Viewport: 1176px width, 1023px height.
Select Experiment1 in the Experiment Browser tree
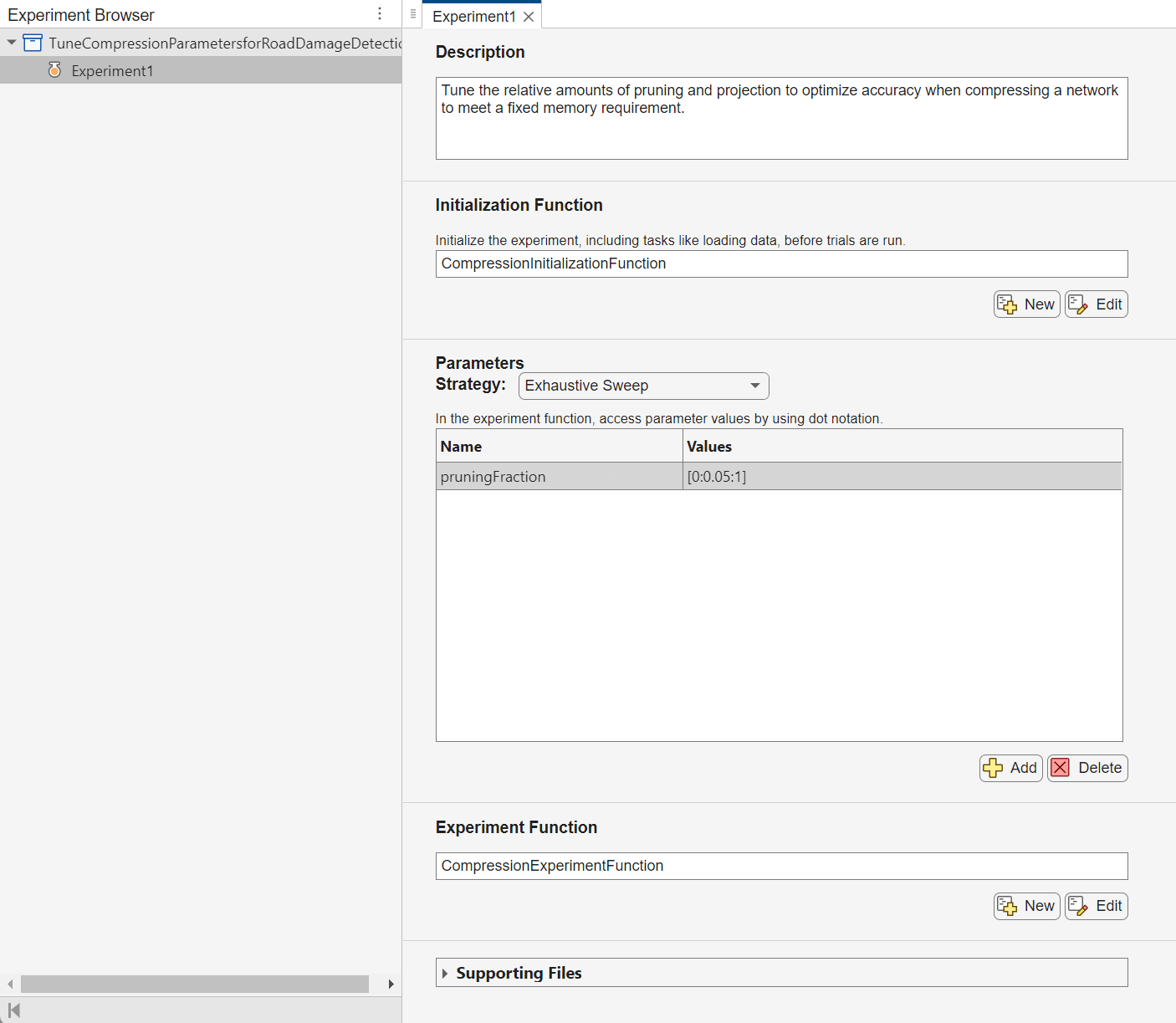112,71
